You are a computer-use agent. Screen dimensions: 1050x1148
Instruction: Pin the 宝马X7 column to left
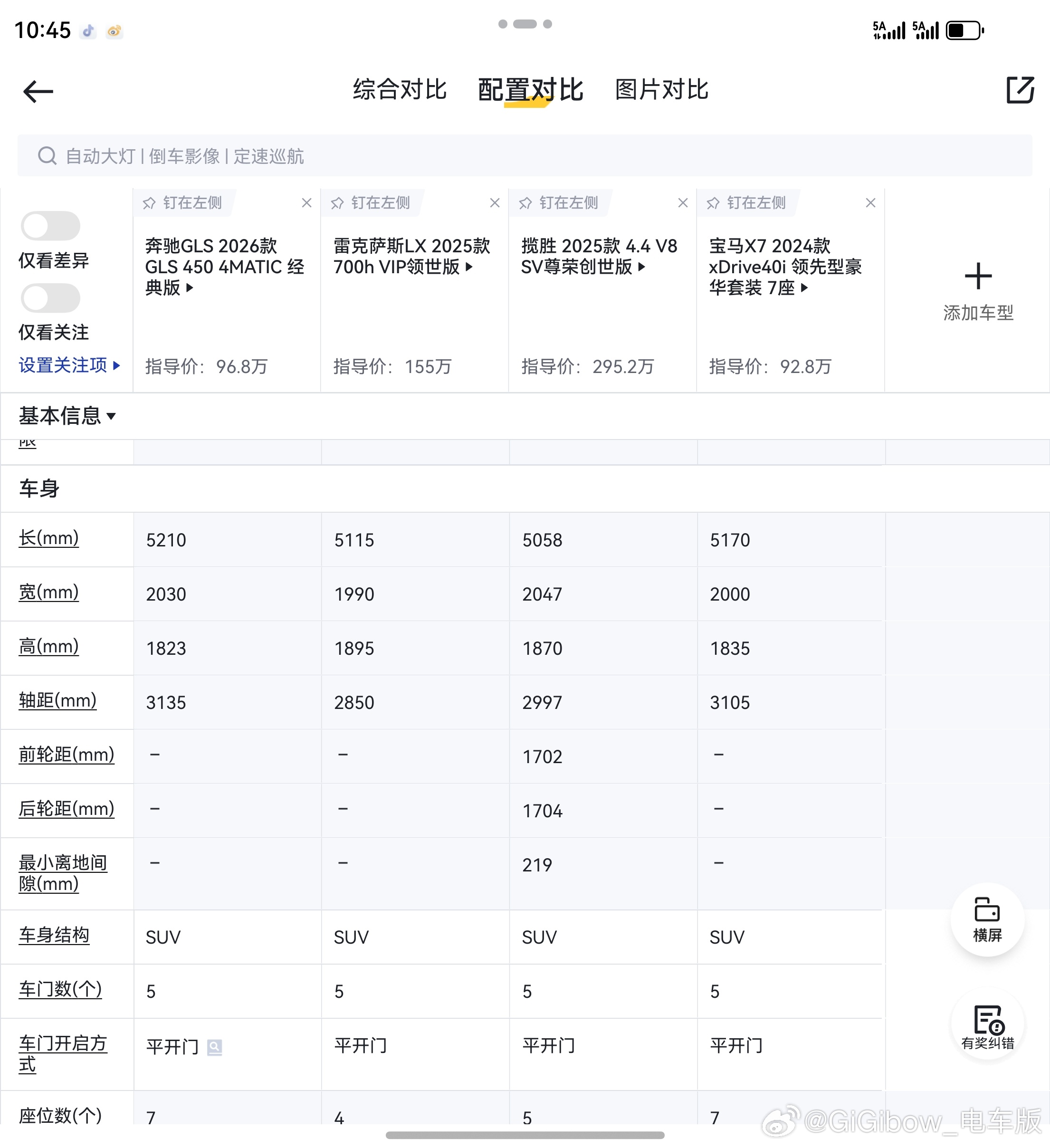[x=746, y=203]
